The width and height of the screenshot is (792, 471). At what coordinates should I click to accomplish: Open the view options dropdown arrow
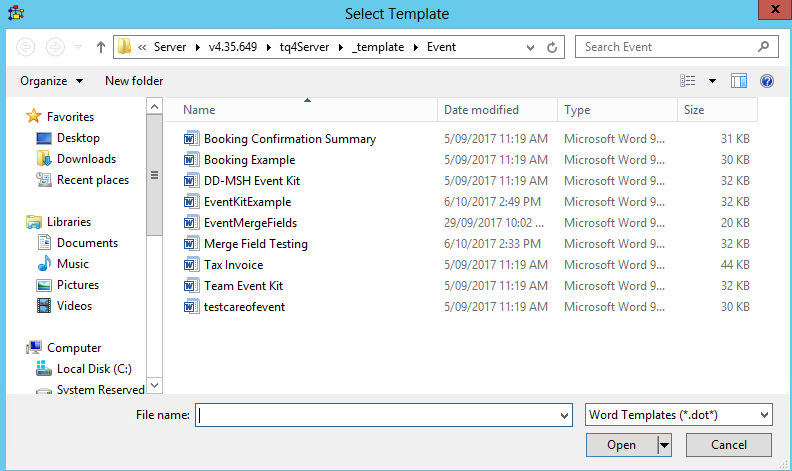712,81
